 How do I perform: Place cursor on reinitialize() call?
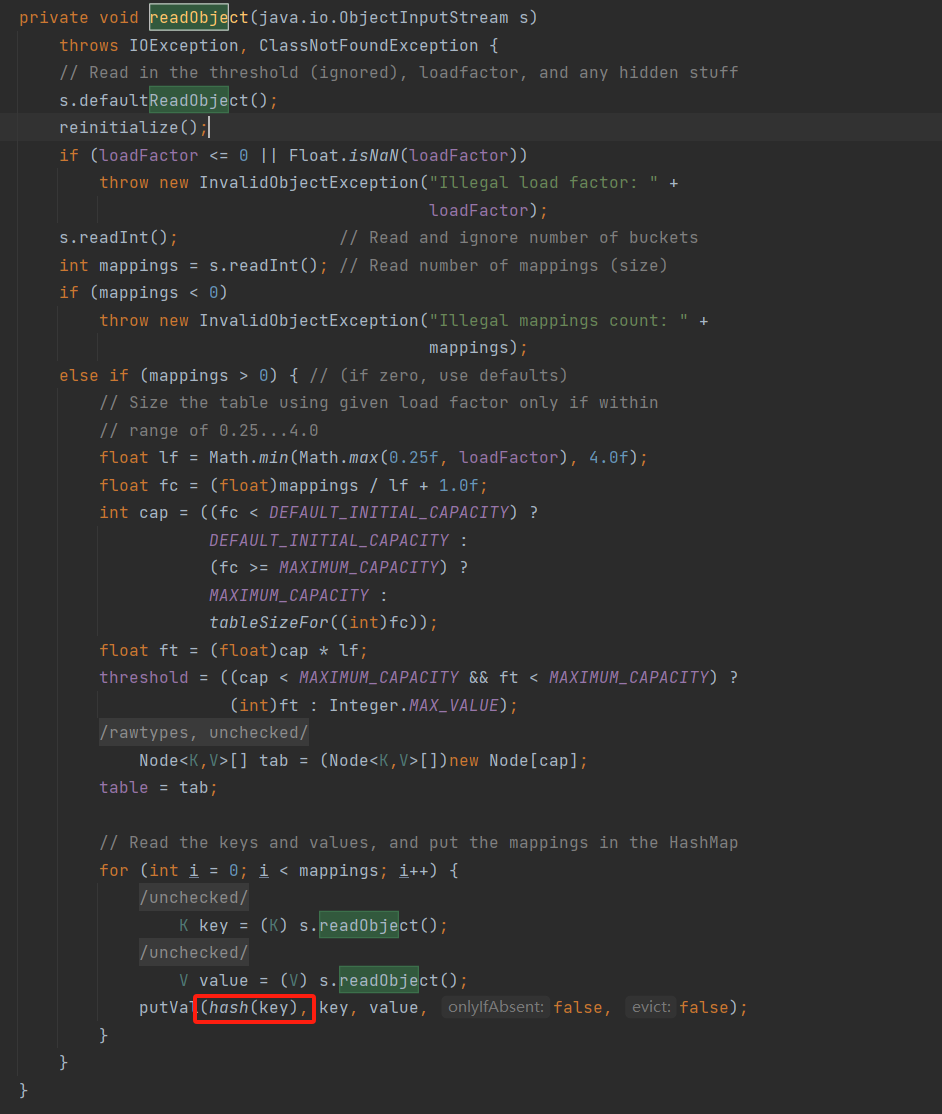click(129, 128)
